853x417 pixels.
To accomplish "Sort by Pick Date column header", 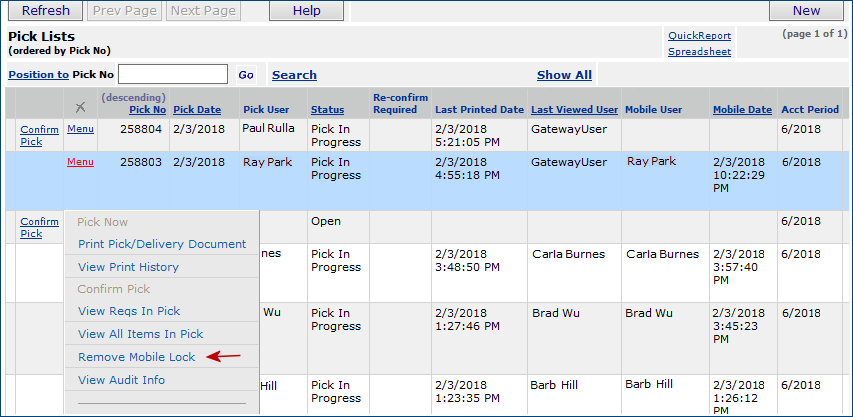I will tap(197, 109).
